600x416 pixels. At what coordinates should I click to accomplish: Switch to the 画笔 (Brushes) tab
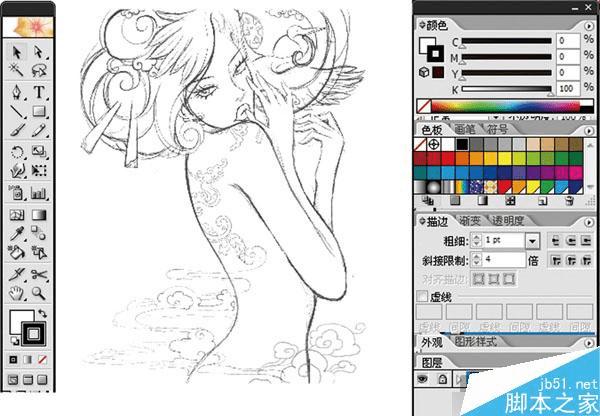pyautogui.click(x=465, y=129)
